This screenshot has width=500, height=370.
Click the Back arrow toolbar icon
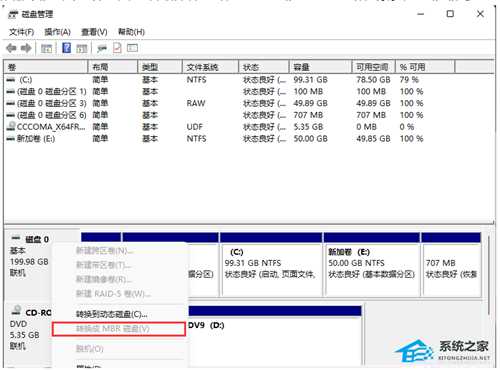pos(11,48)
